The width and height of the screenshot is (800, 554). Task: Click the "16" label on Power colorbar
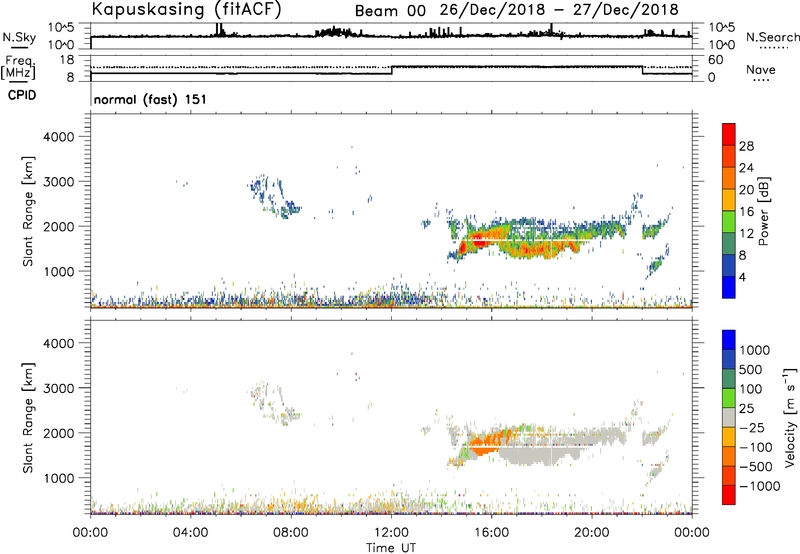click(746, 212)
